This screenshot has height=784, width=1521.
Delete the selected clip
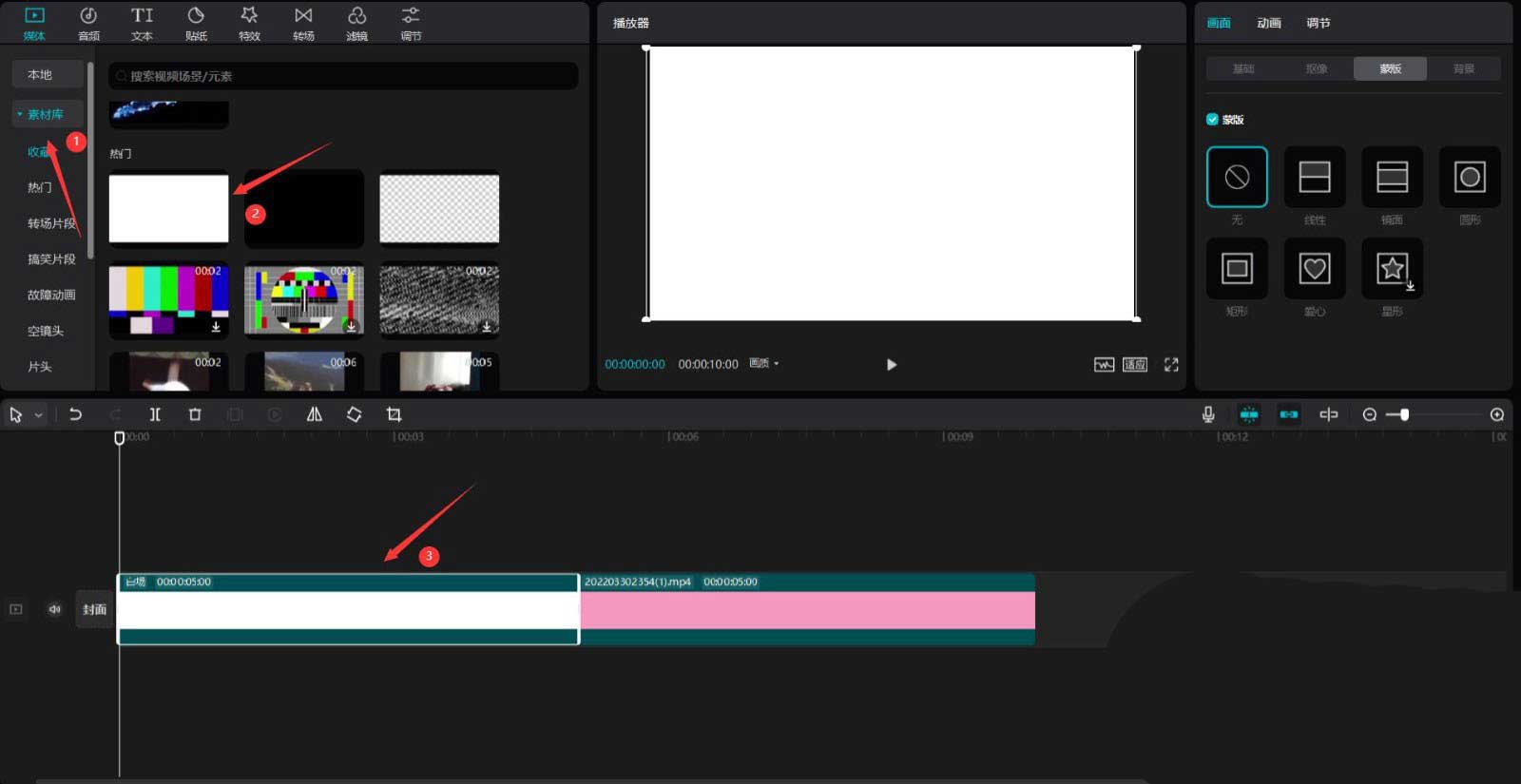click(x=195, y=414)
